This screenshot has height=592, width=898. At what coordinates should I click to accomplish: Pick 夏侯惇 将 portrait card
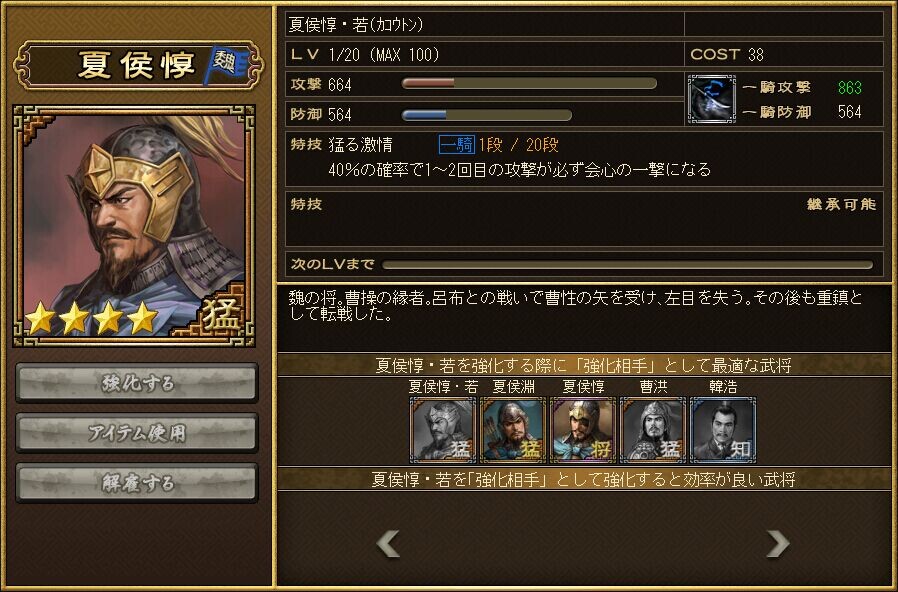click(582, 429)
